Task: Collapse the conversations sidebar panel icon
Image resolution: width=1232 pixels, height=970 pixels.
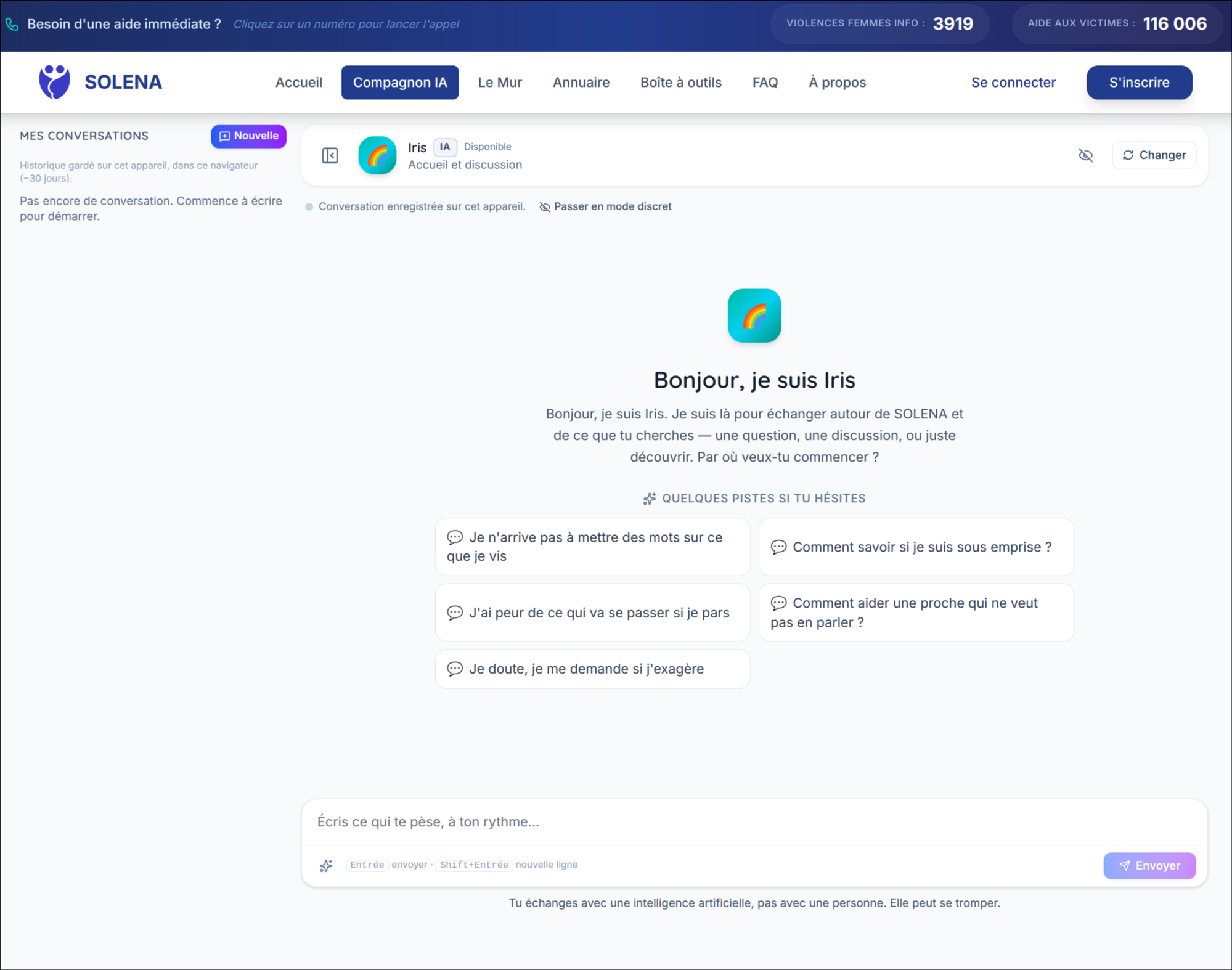Action: click(330, 155)
